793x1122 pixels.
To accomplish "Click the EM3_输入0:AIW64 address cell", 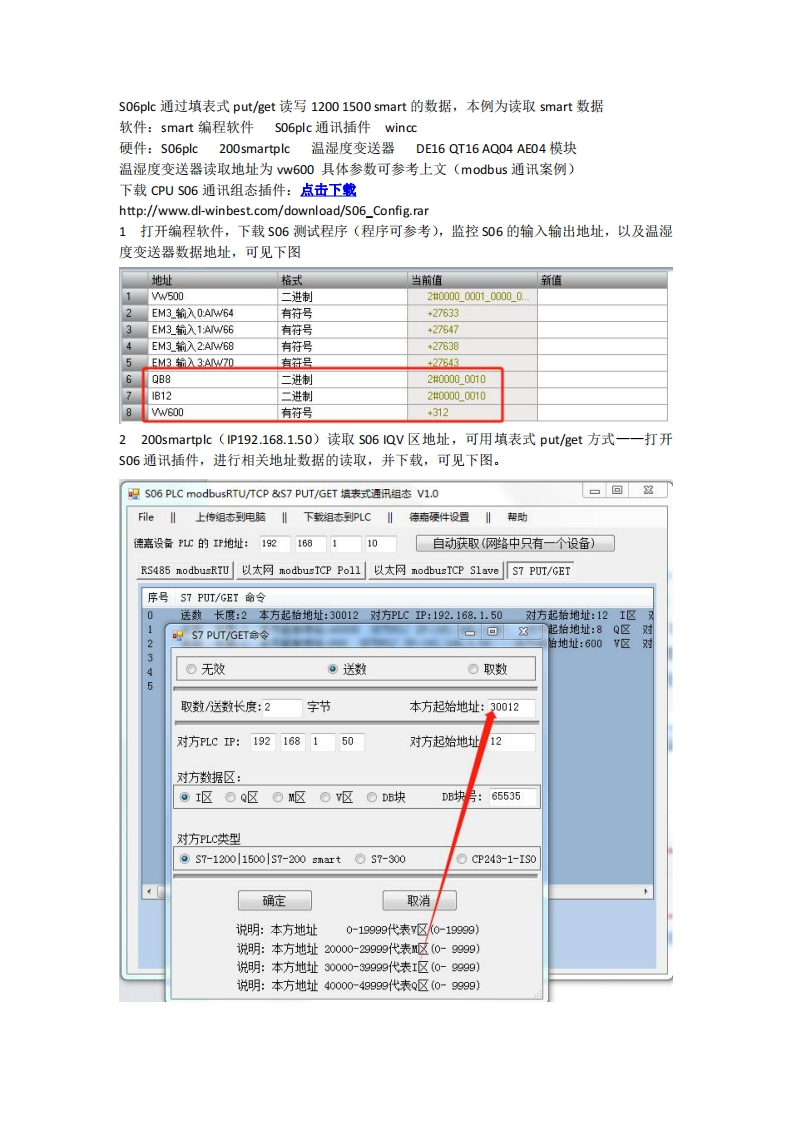I will point(213,313).
